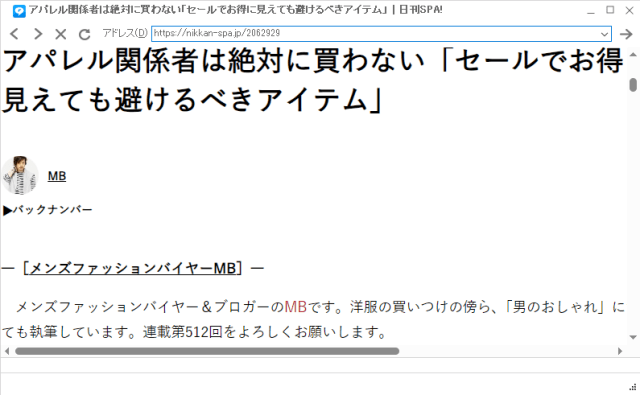Image resolution: width=640 pixels, height=395 pixels.
Task: Go back to the previous page
Action: coord(15,34)
